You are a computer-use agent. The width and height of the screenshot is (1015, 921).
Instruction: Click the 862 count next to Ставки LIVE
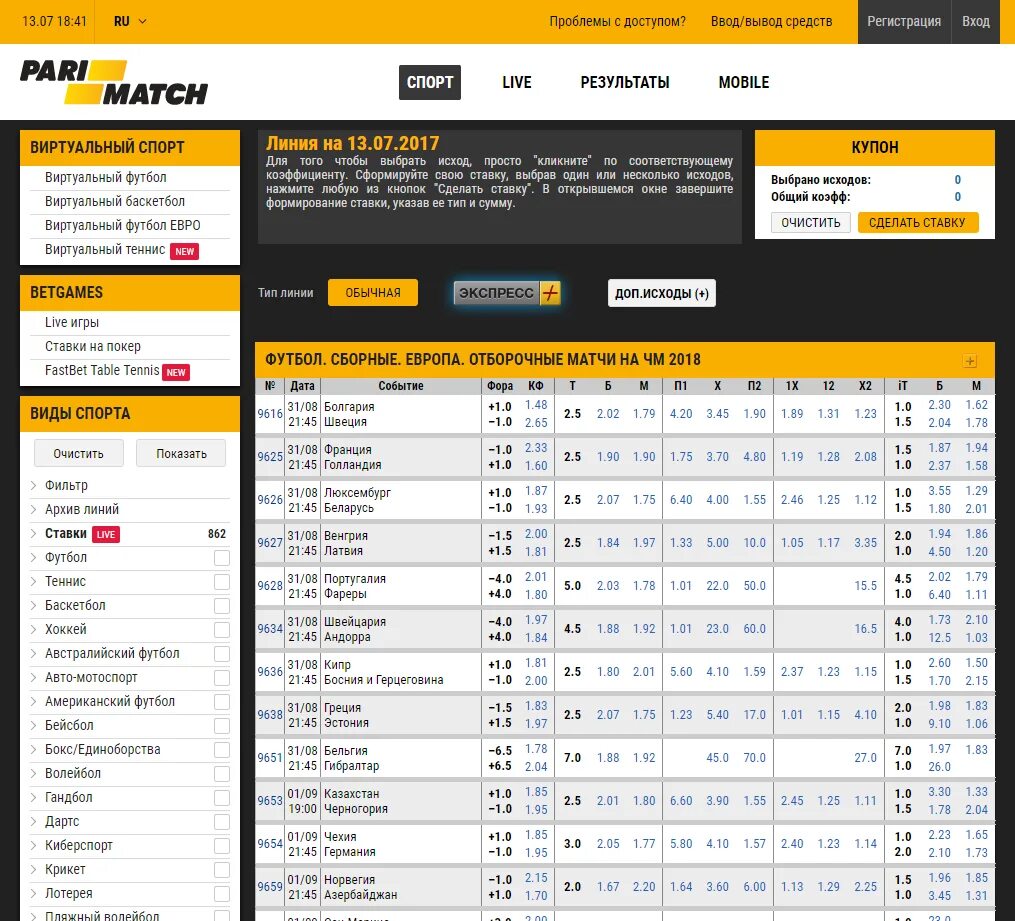tap(217, 534)
